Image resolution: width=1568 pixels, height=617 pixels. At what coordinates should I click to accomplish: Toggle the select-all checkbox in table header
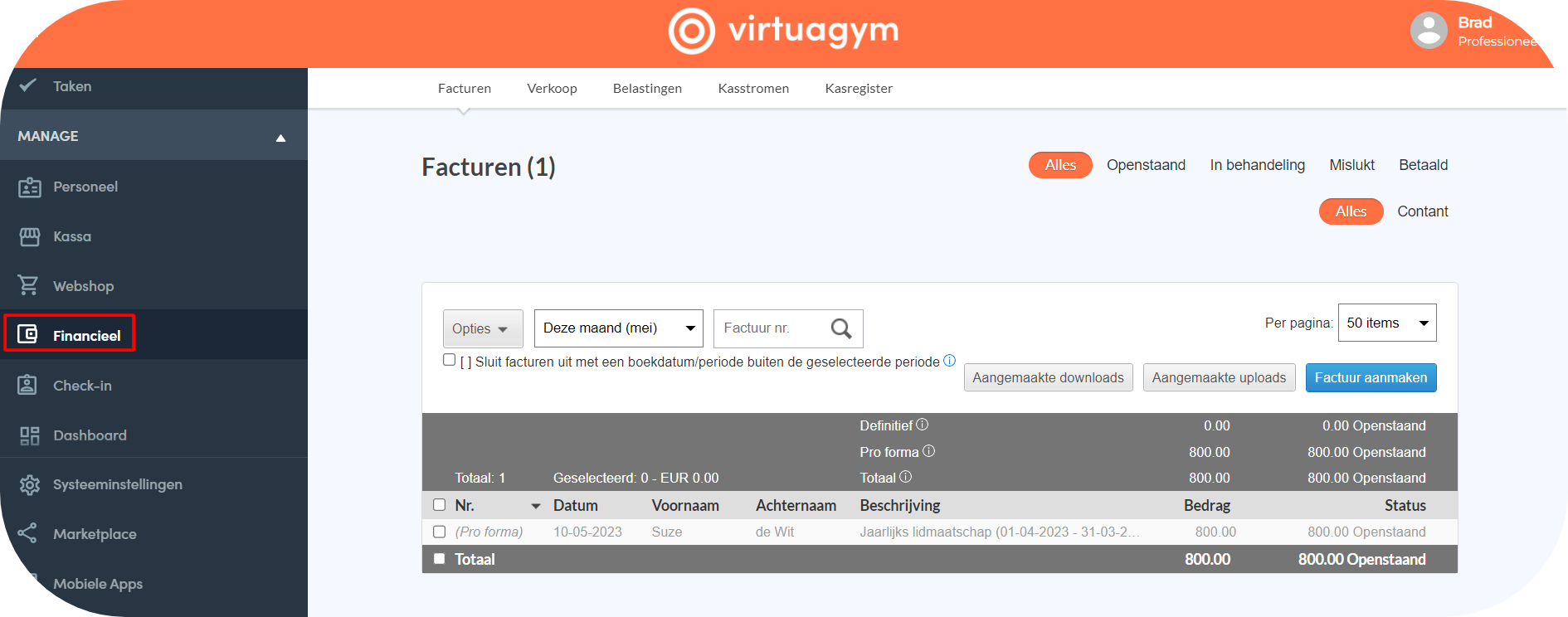[440, 504]
